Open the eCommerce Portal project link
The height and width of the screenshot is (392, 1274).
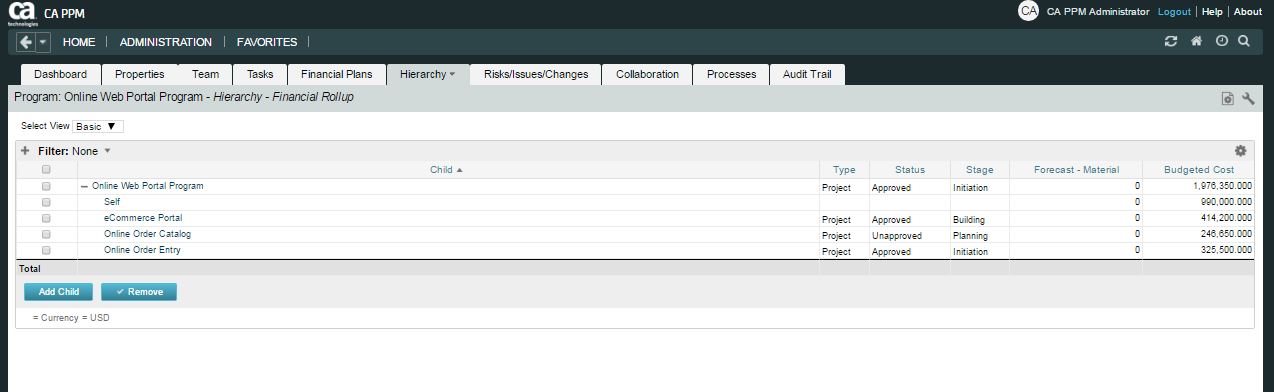143,218
